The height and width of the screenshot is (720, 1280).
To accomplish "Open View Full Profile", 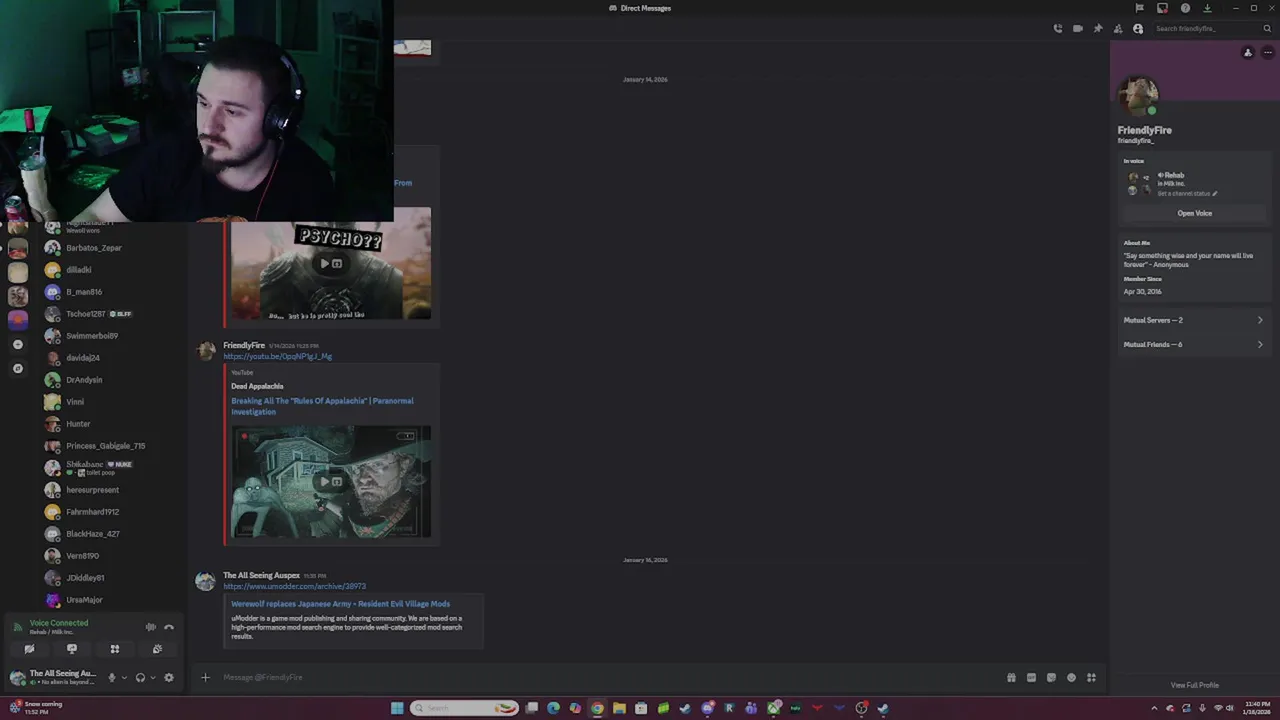I will pos(1194,685).
